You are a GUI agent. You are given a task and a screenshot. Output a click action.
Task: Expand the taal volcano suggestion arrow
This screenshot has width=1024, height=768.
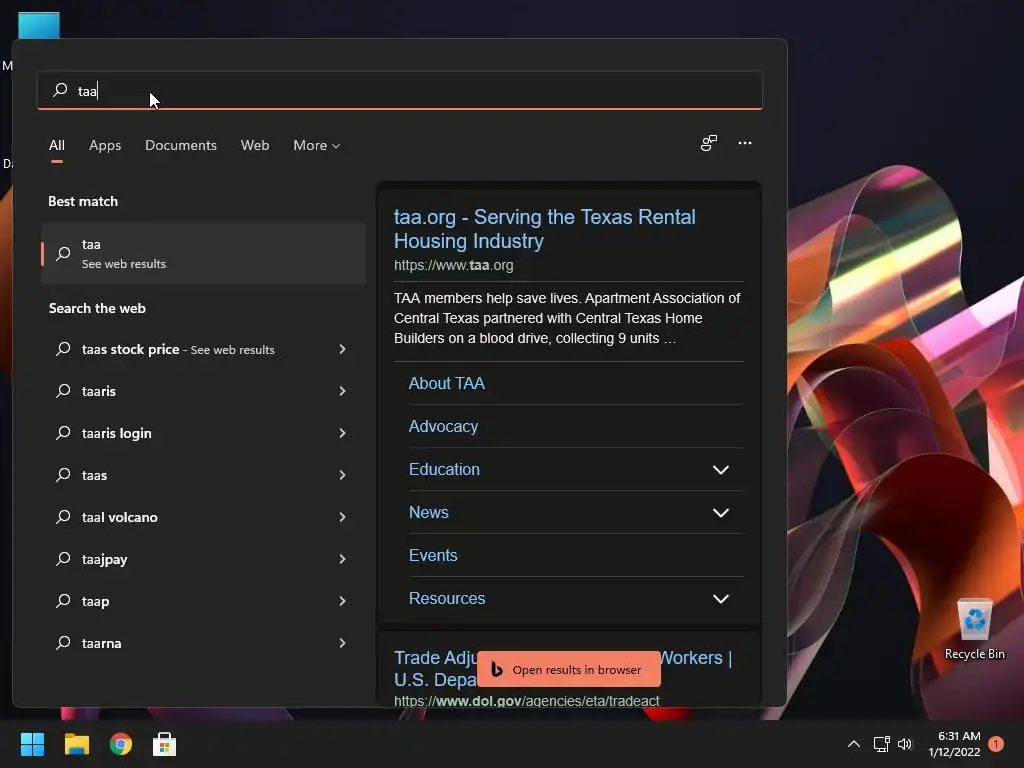342,517
